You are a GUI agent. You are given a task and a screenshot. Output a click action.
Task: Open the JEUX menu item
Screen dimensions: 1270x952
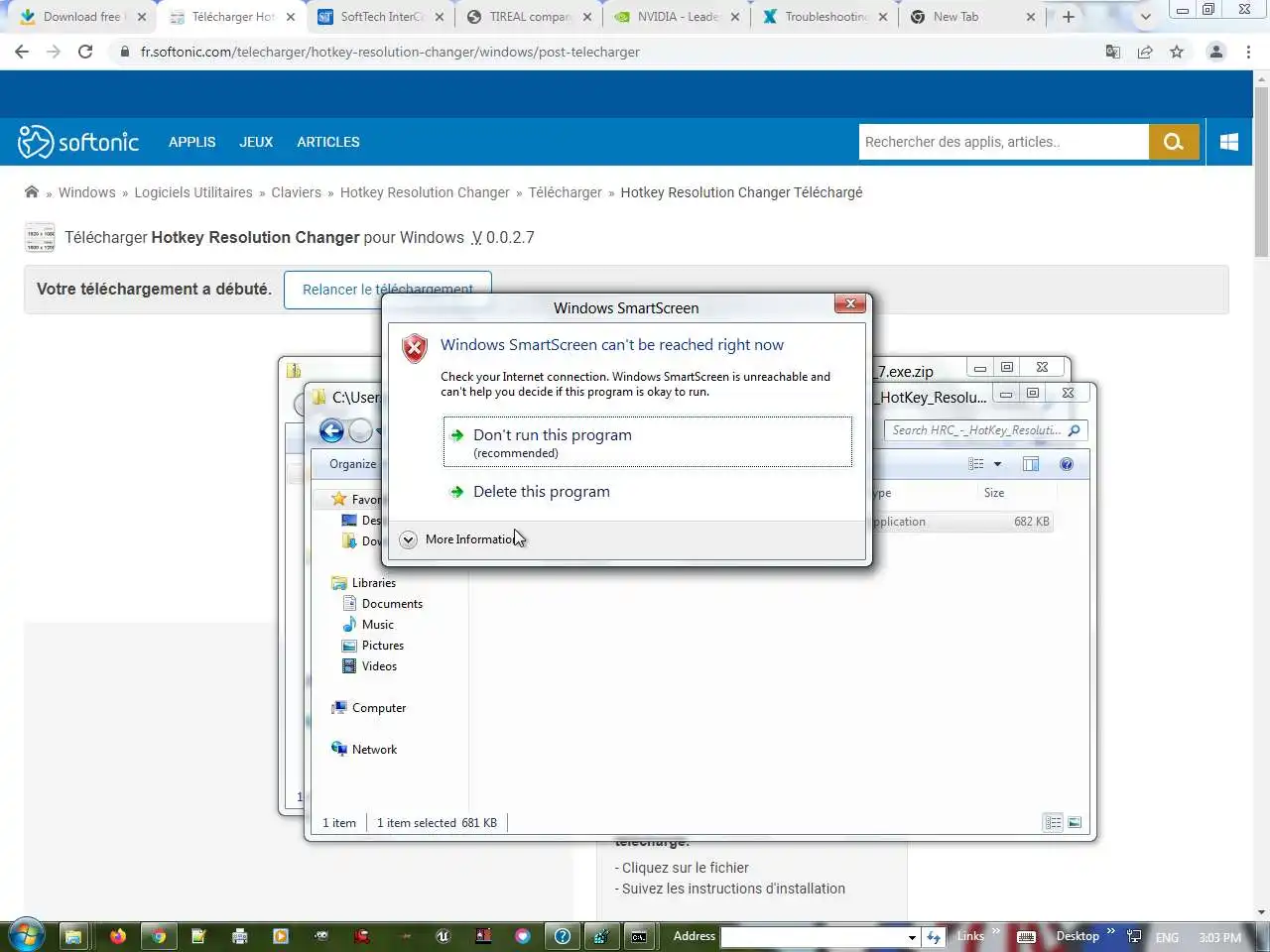(256, 142)
